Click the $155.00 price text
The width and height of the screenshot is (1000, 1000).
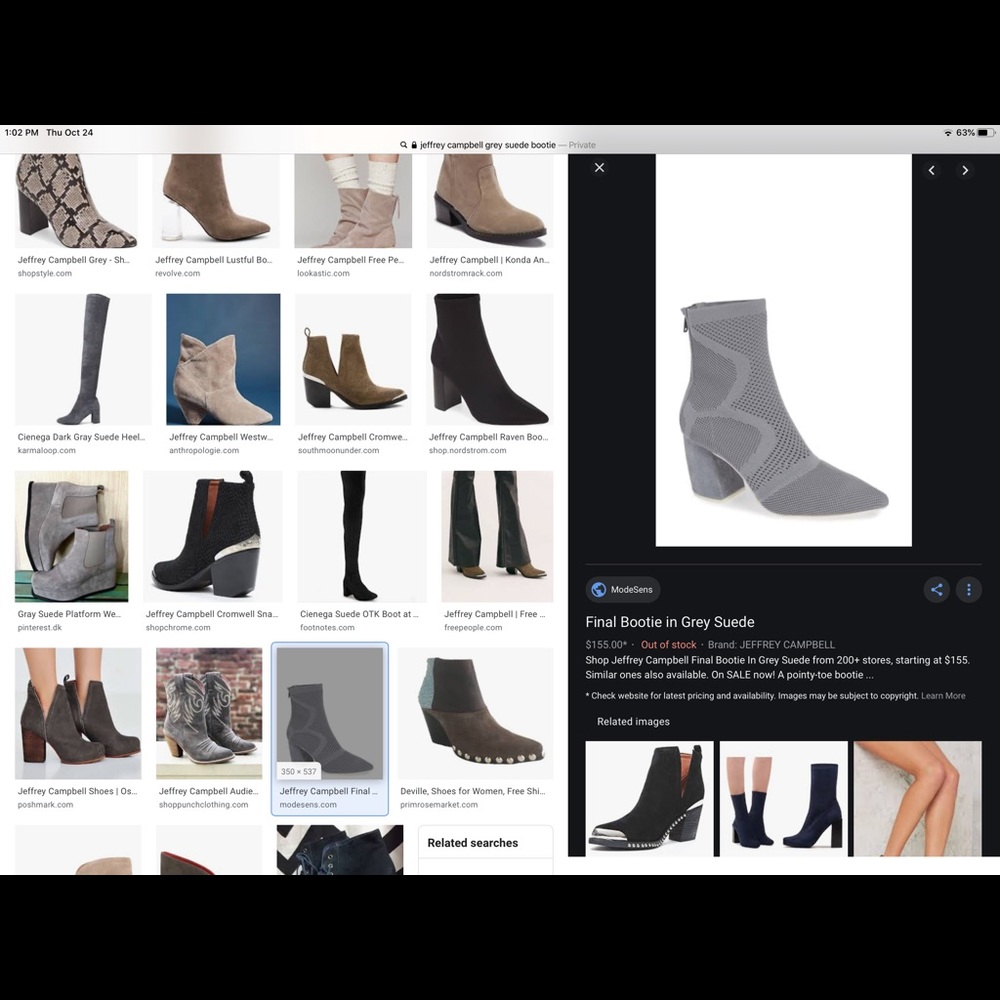606,645
